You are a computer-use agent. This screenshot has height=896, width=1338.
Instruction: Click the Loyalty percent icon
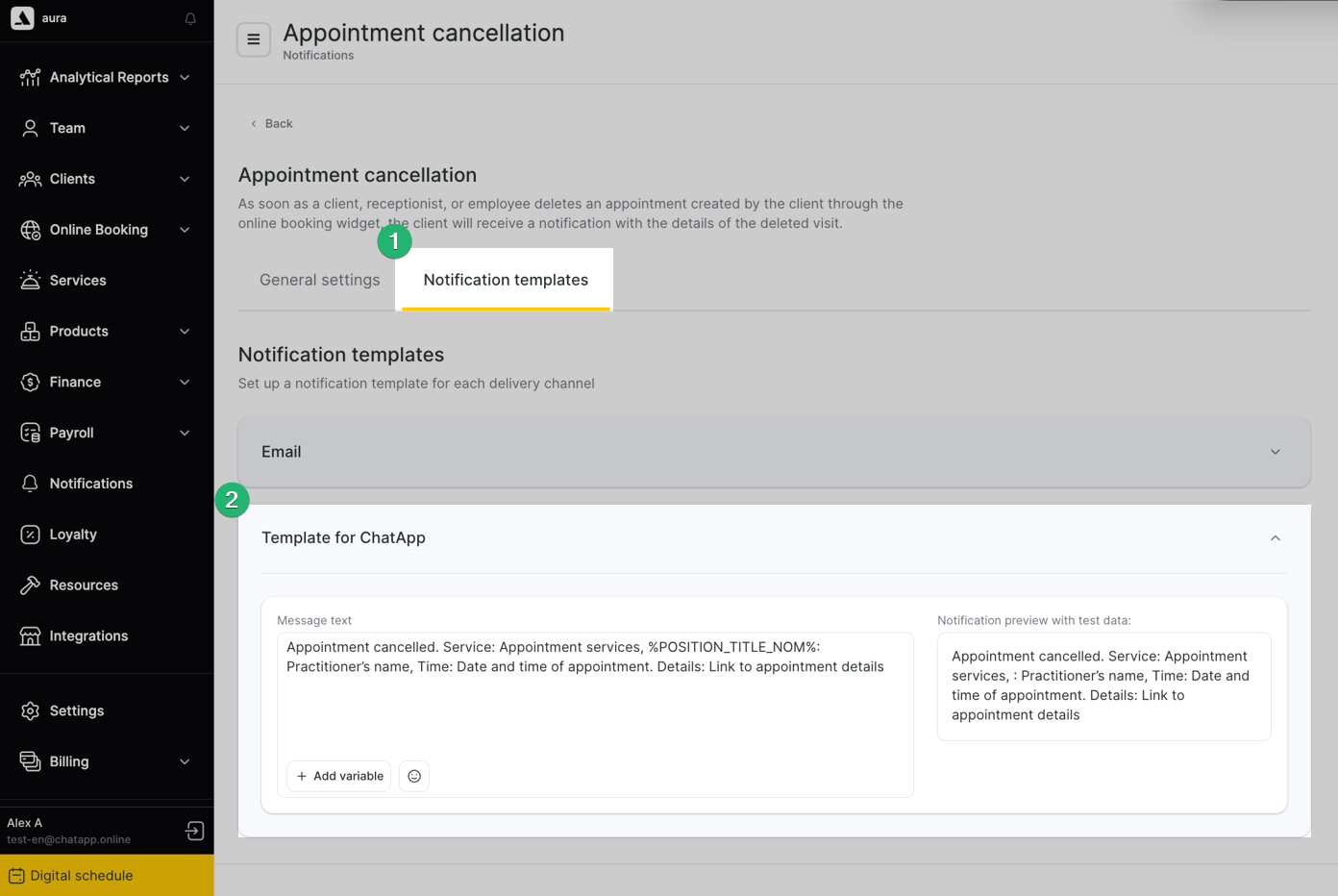pos(31,535)
